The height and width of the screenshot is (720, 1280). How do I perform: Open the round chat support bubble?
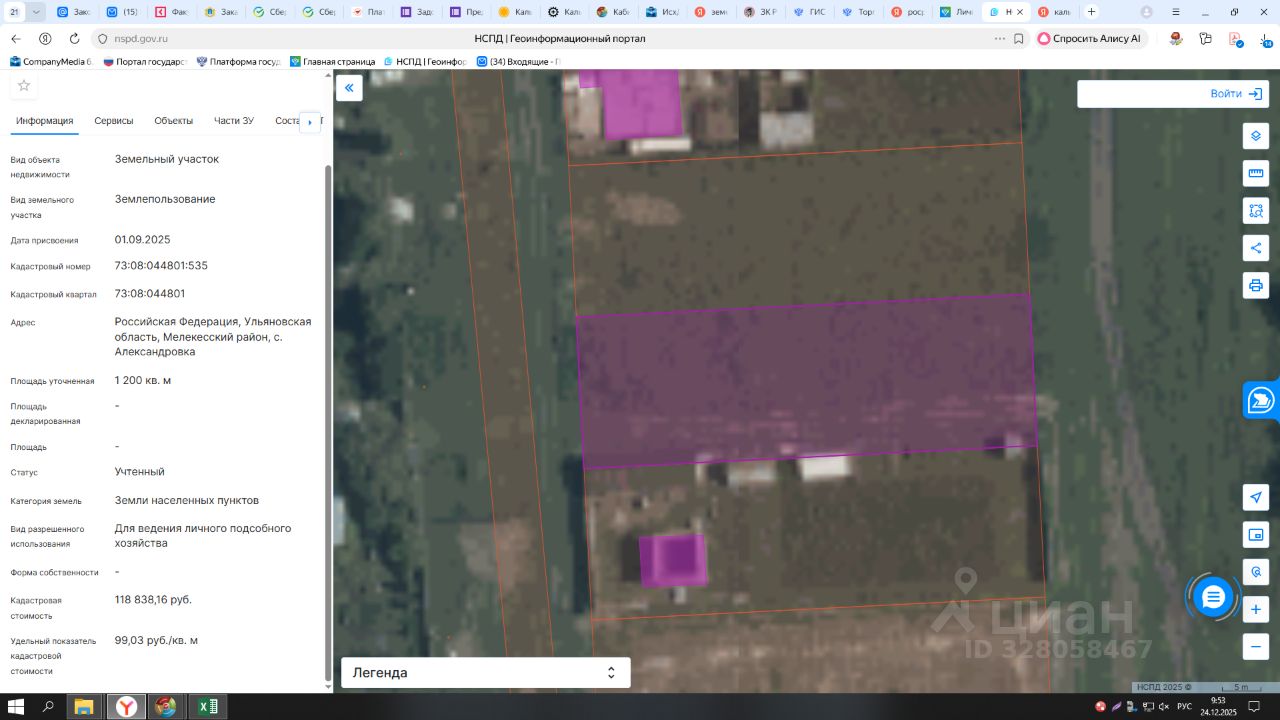(x=1213, y=597)
